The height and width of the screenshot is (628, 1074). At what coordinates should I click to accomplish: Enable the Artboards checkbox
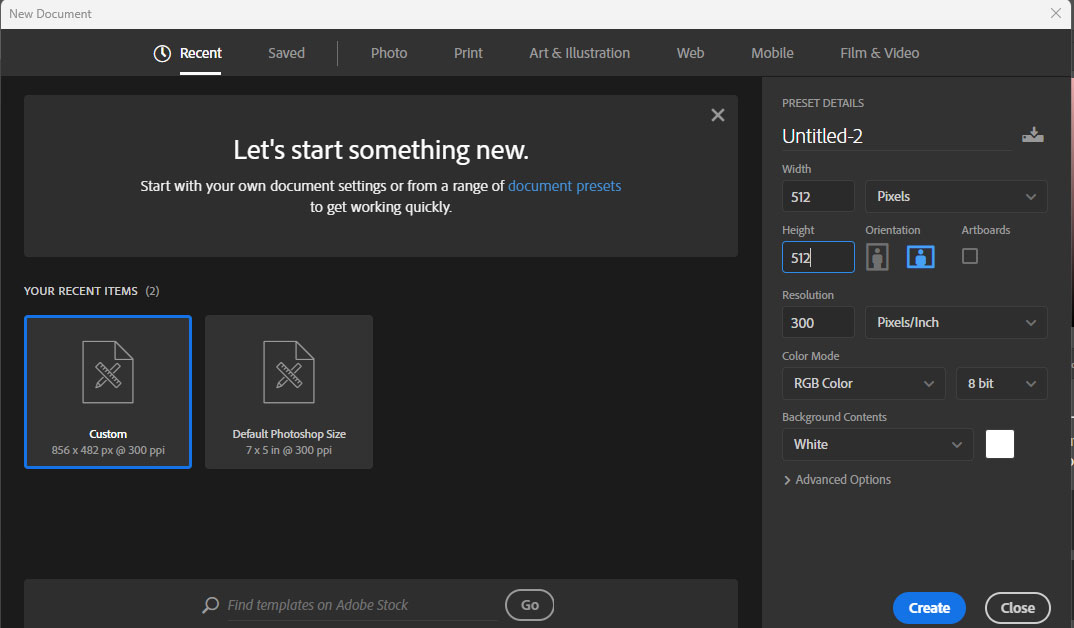[969, 256]
